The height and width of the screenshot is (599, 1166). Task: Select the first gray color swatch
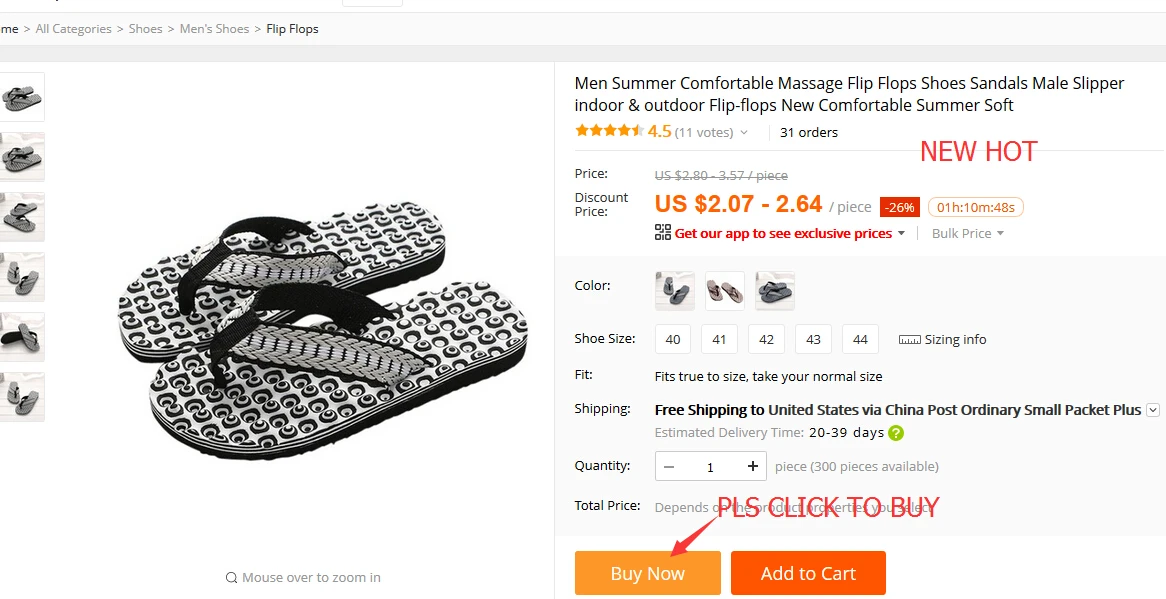click(x=675, y=291)
